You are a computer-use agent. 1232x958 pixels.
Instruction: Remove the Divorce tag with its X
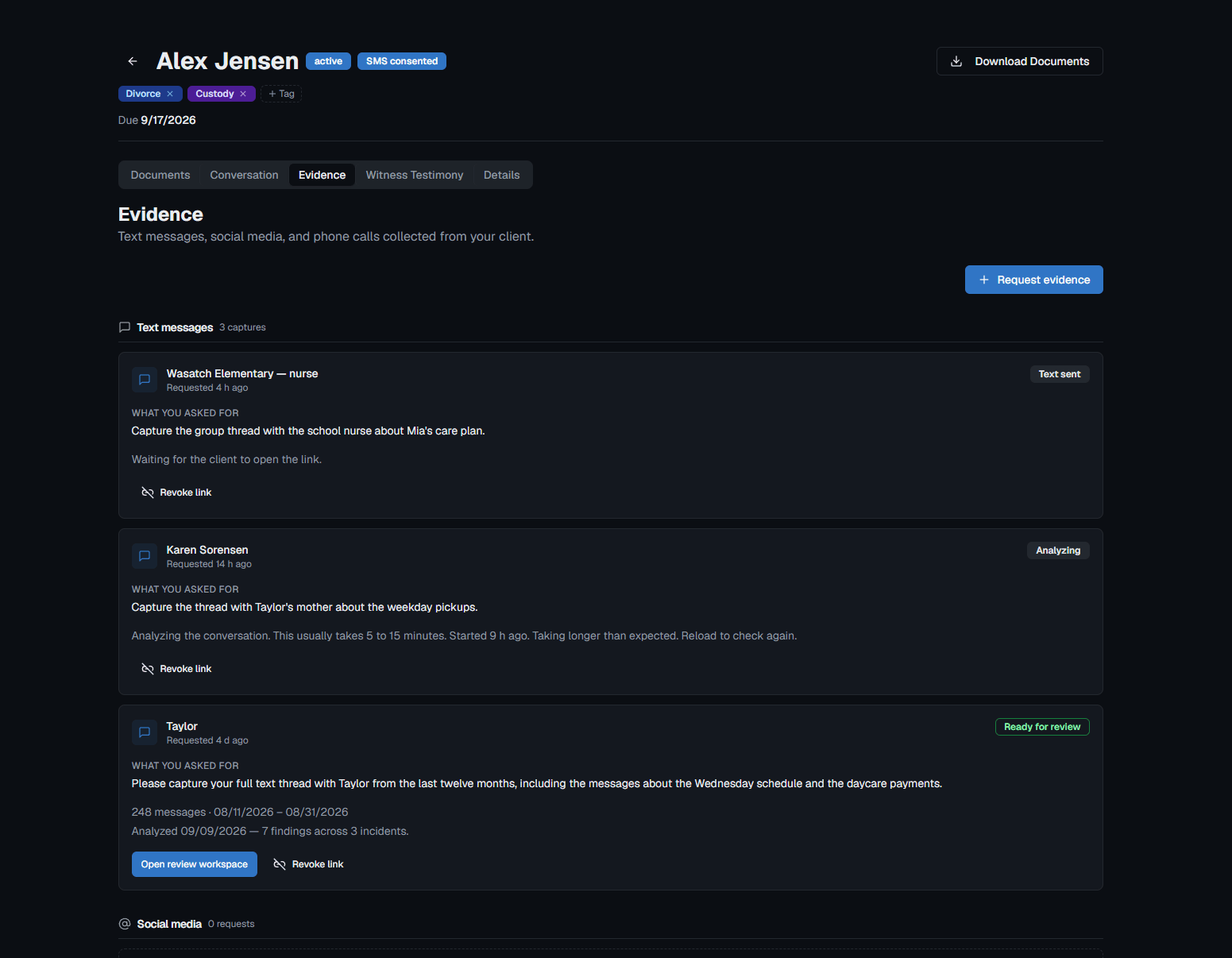point(170,94)
